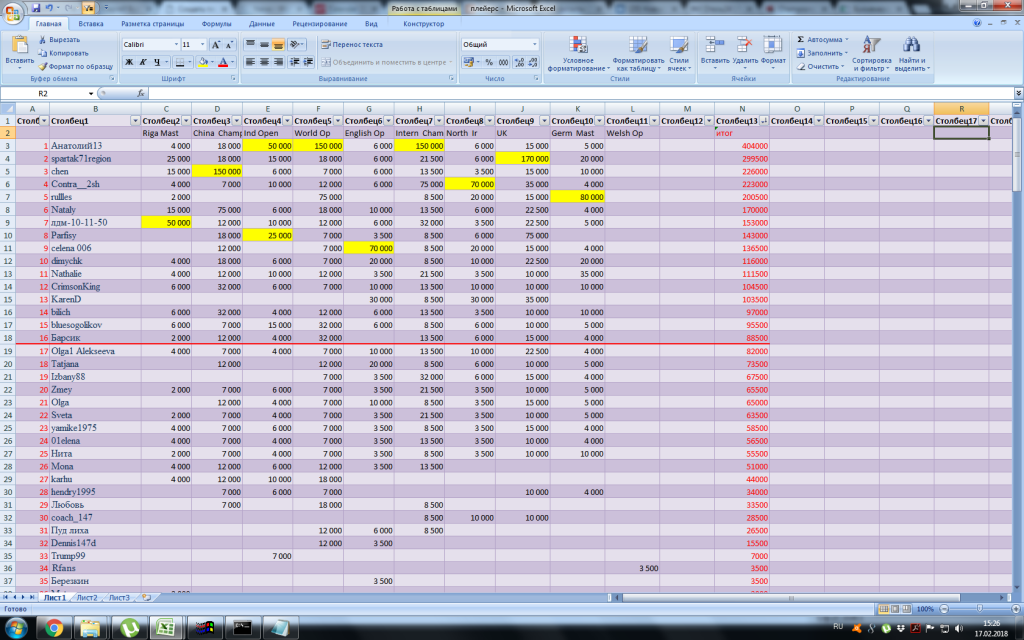
Task: Click Find and Select binoculars icon
Action: click(x=911, y=46)
